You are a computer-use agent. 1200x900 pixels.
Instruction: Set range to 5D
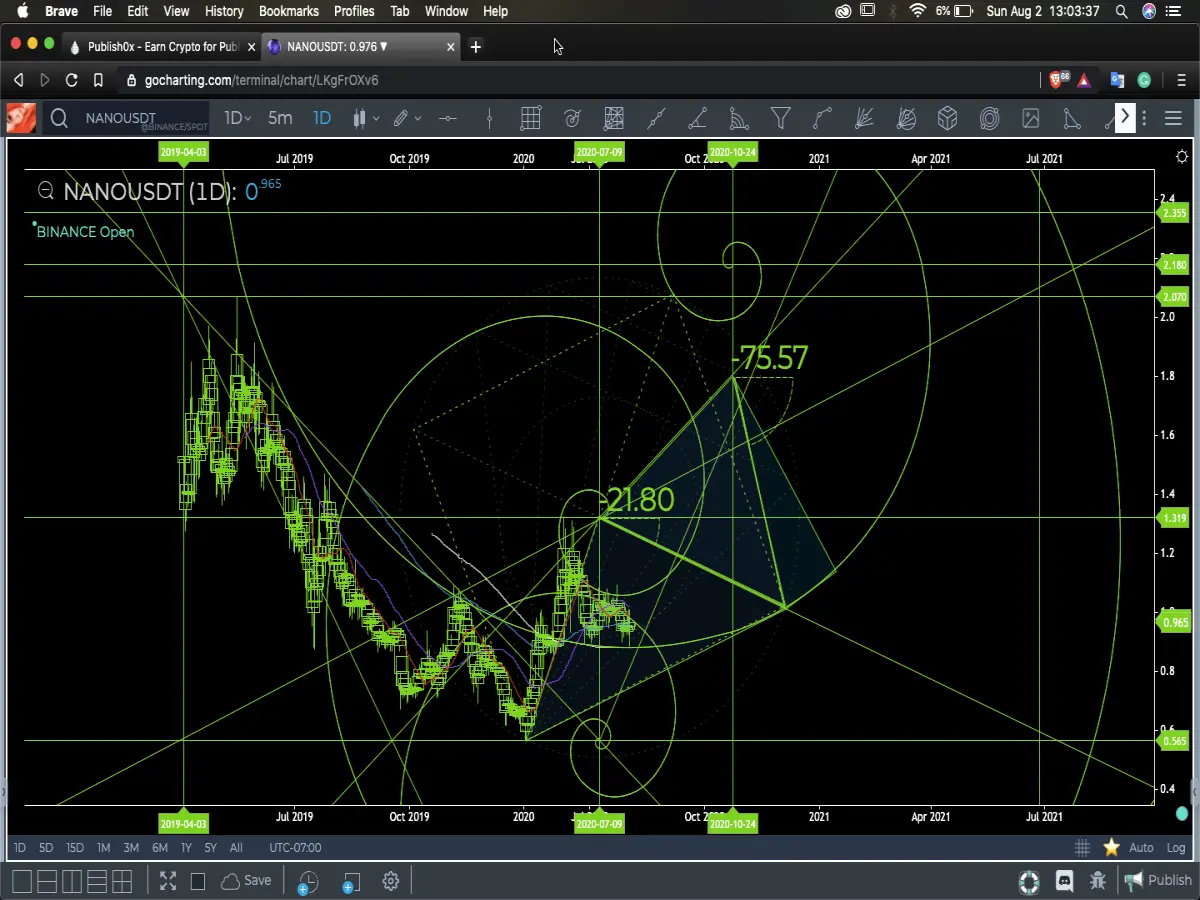(46, 848)
